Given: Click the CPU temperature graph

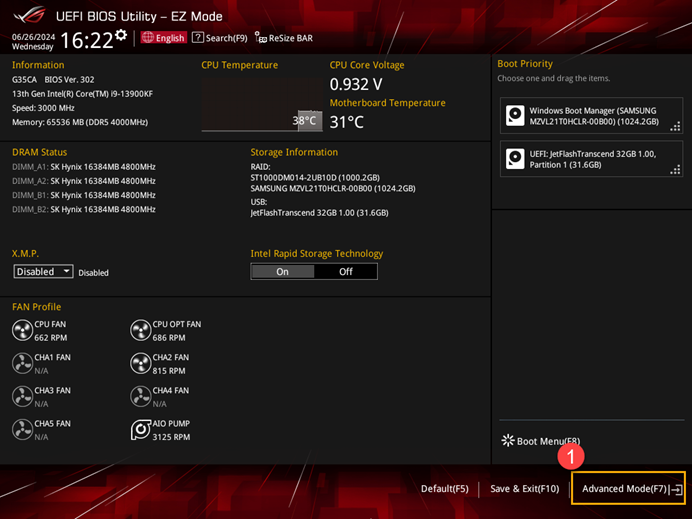Looking at the screenshot, I should click(x=262, y=105).
